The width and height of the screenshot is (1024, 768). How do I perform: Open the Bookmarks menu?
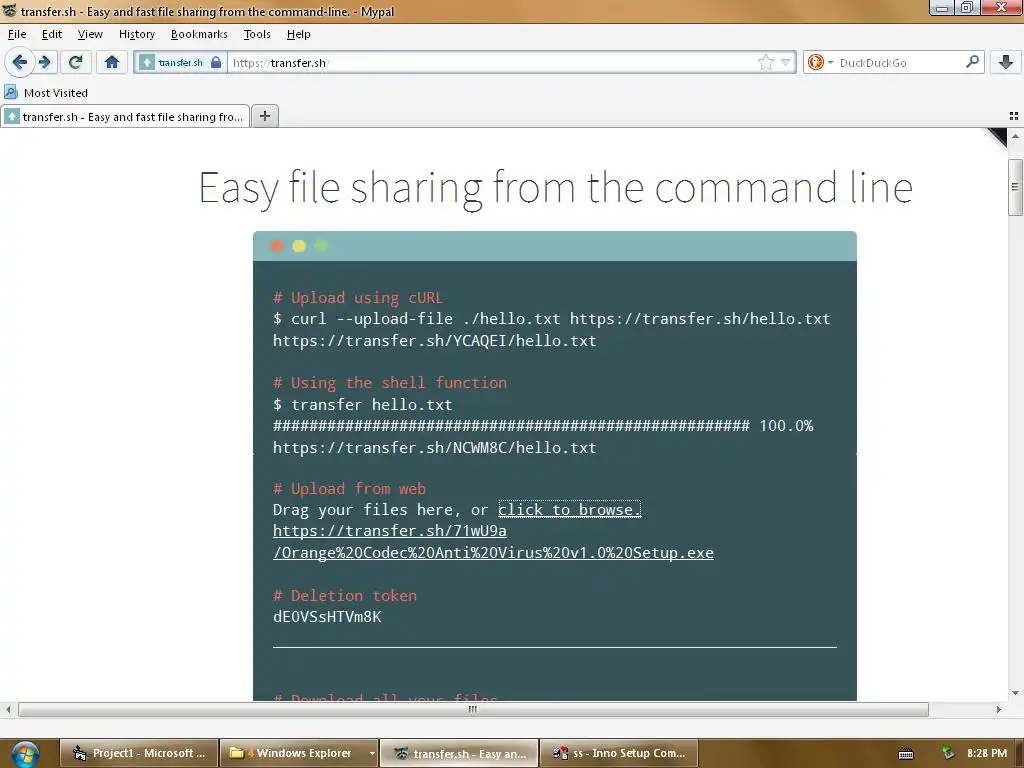click(x=199, y=34)
